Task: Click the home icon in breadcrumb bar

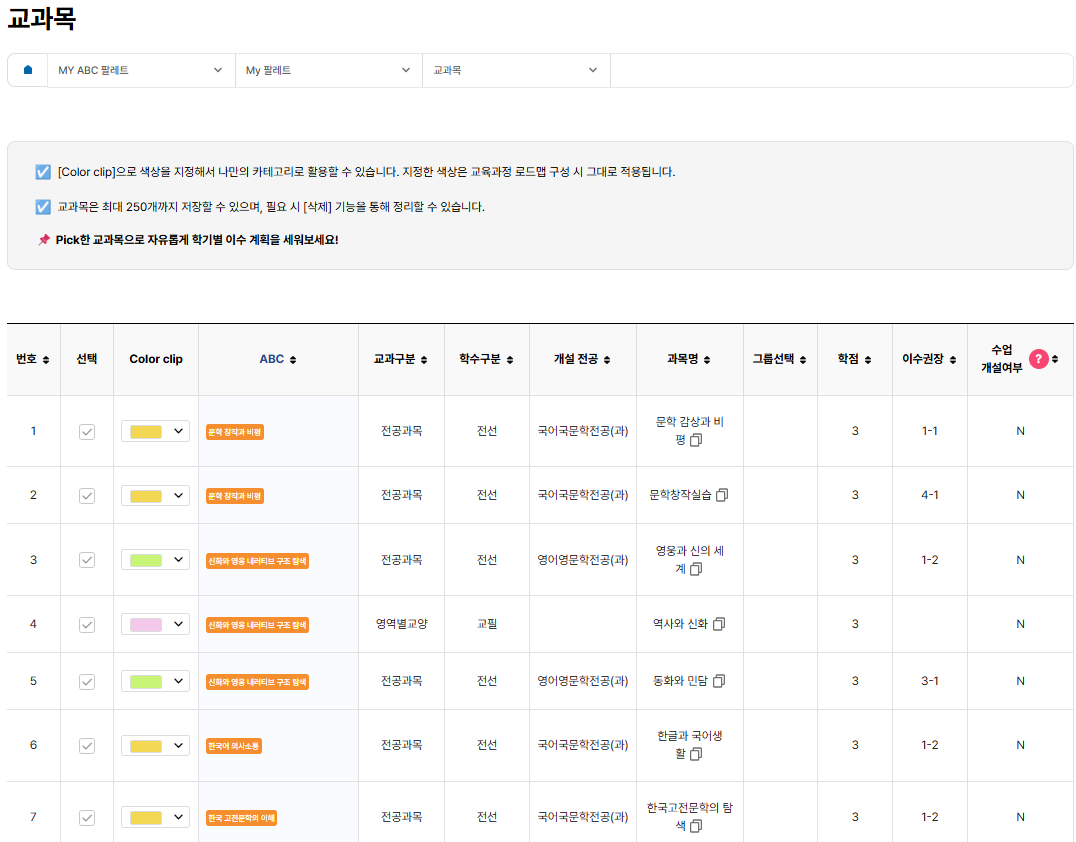Action: pos(28,70)
